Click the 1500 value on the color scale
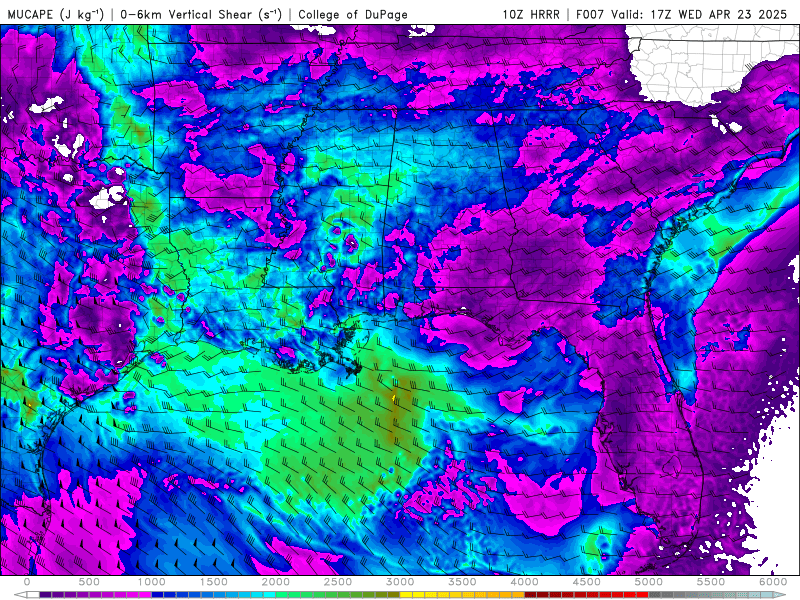The width and height of the screenshot is (800, 600). click(x=214, y=582)
